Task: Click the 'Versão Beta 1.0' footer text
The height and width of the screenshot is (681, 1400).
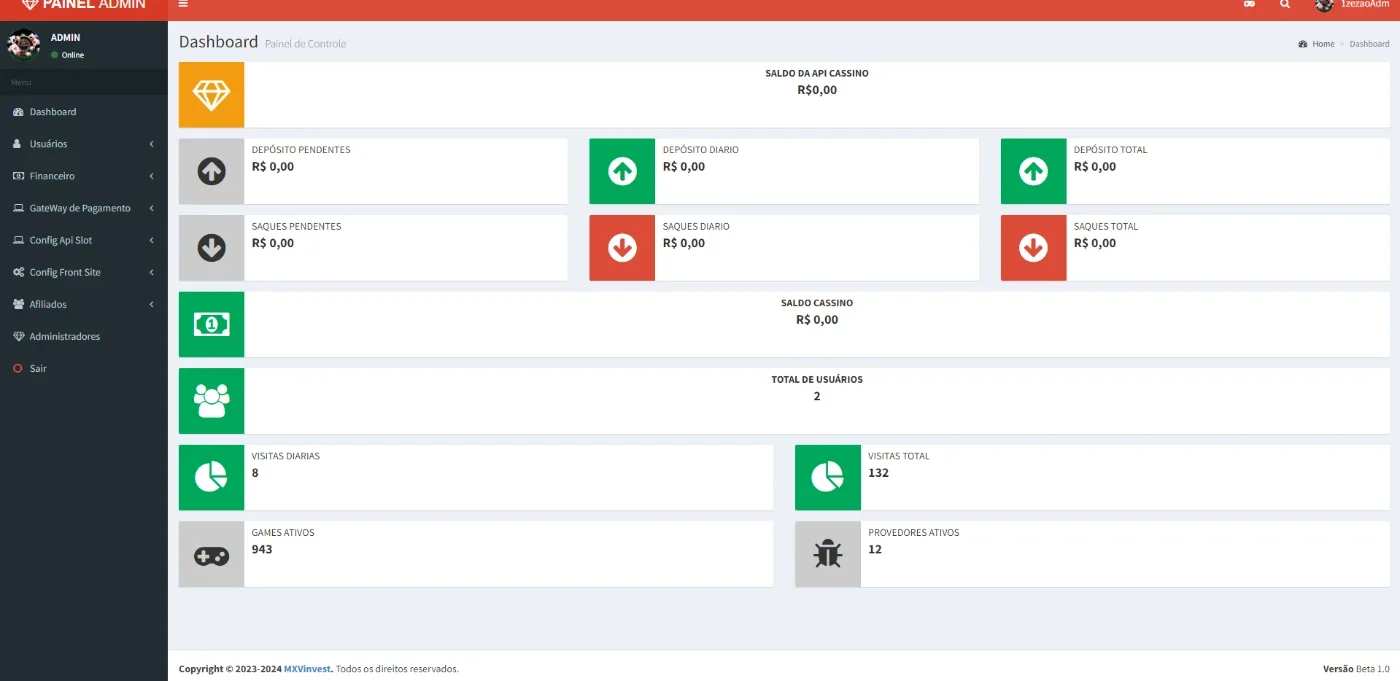Action: click(1356, 669)
